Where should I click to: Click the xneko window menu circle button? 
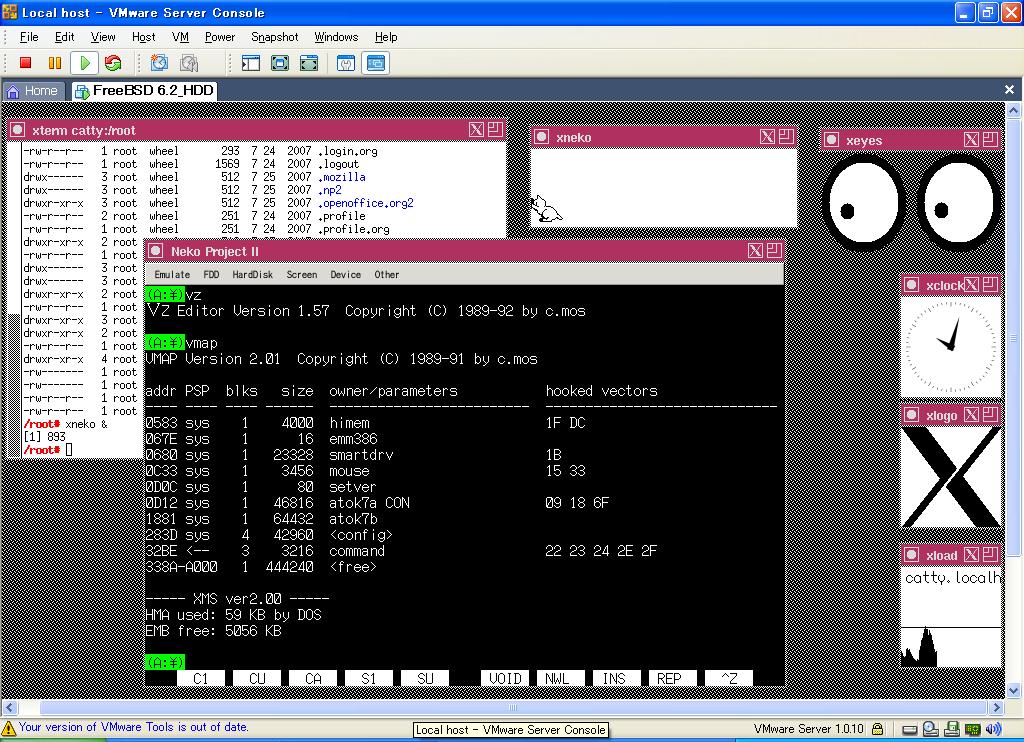coord(541,137)
